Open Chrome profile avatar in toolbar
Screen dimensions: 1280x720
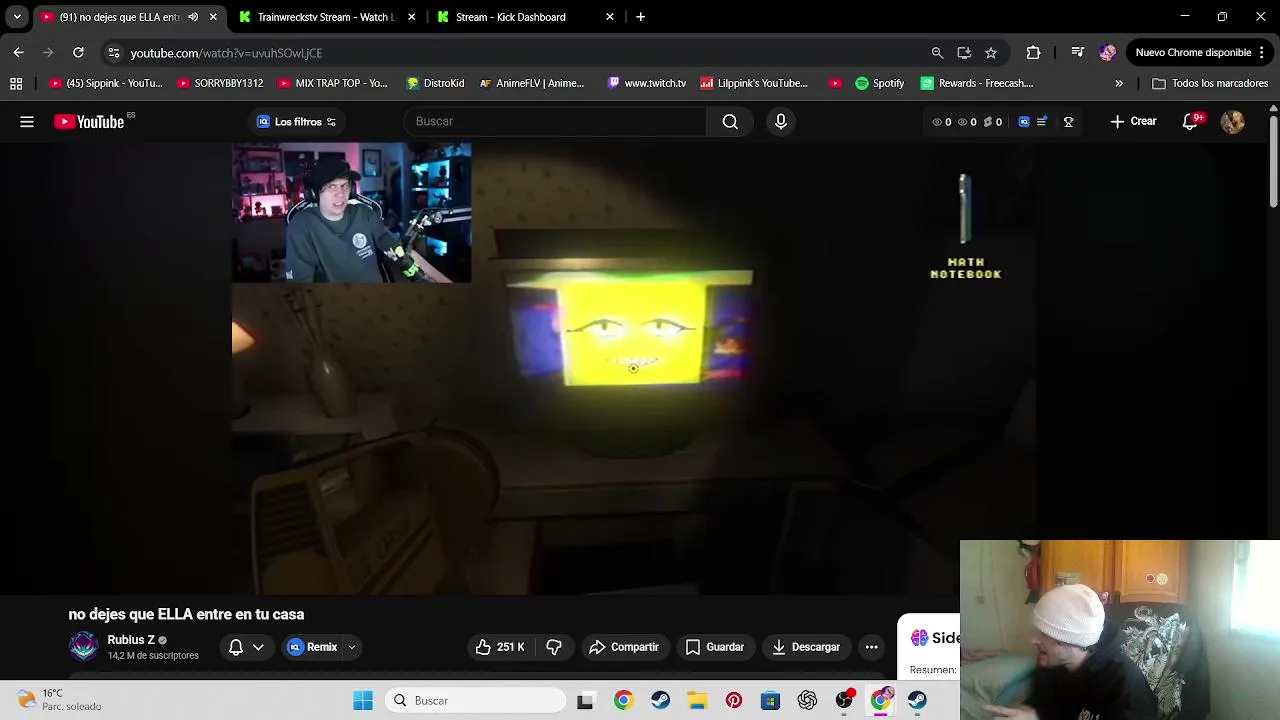point(1107,53)
